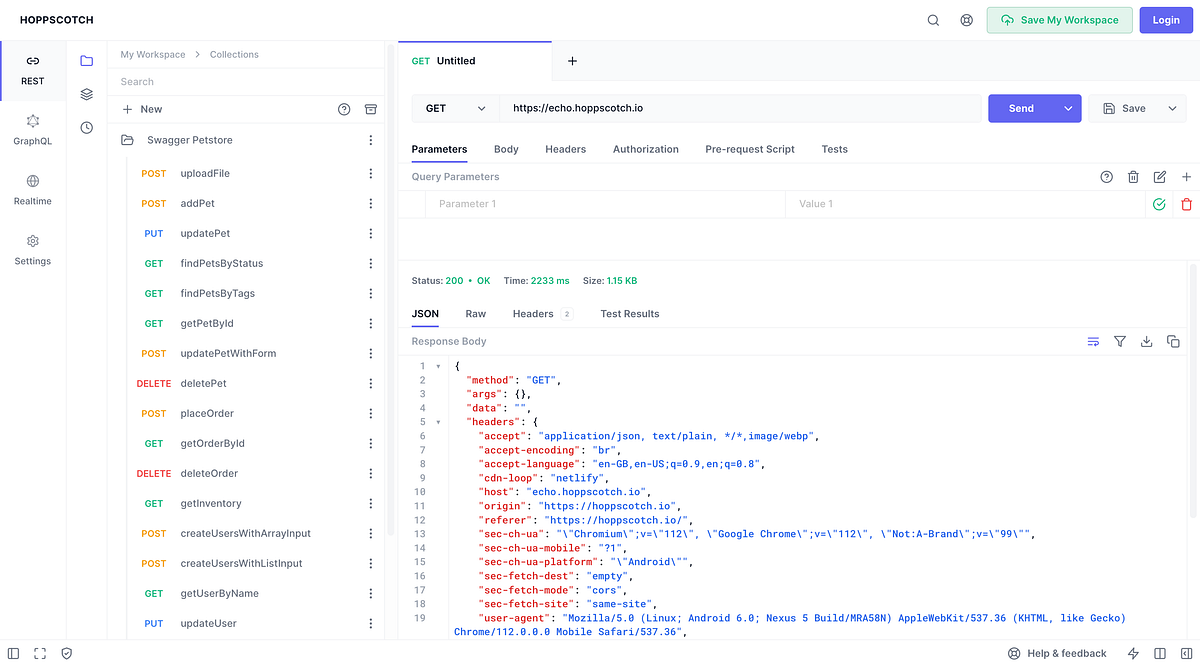Filter the response body JSON
Viewport: 1200px width, 667px height.
click(x=1120, y=341)
